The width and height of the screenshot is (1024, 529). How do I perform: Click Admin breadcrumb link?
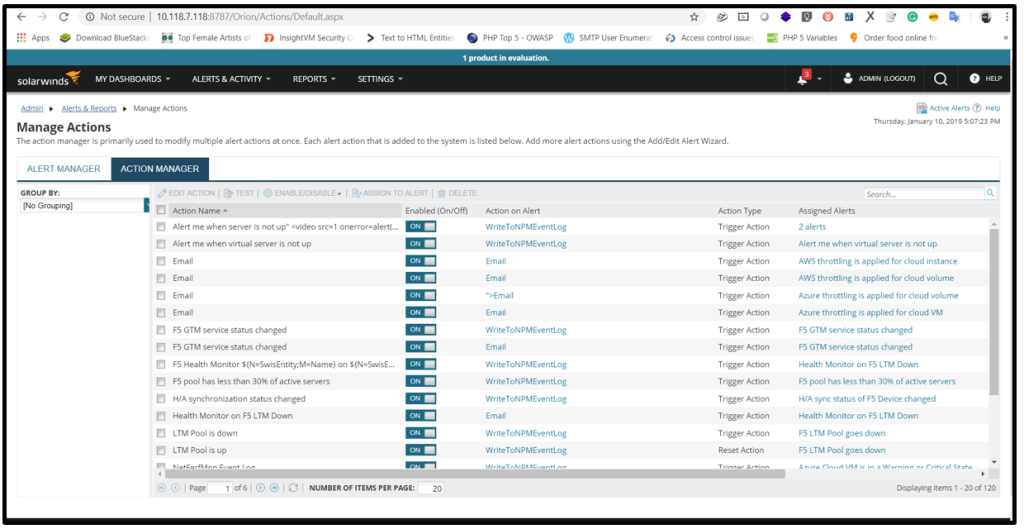32,108
